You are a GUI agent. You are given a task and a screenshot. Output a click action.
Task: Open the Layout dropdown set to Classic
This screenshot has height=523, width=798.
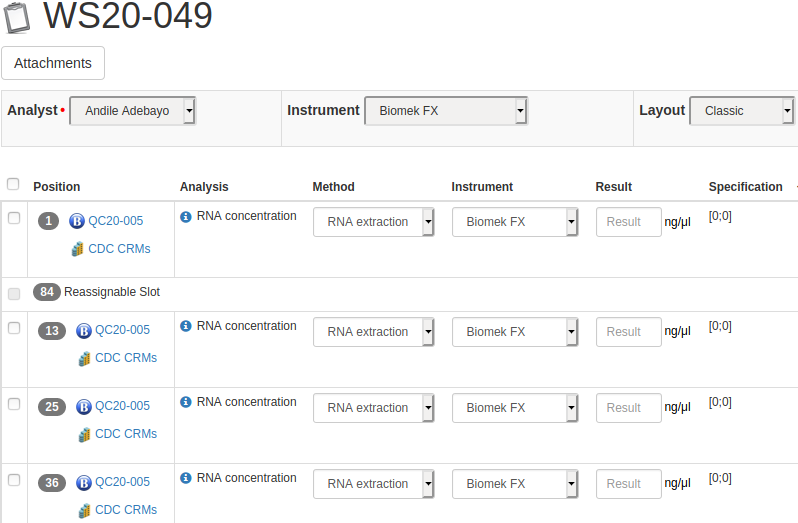click(741, 111)
